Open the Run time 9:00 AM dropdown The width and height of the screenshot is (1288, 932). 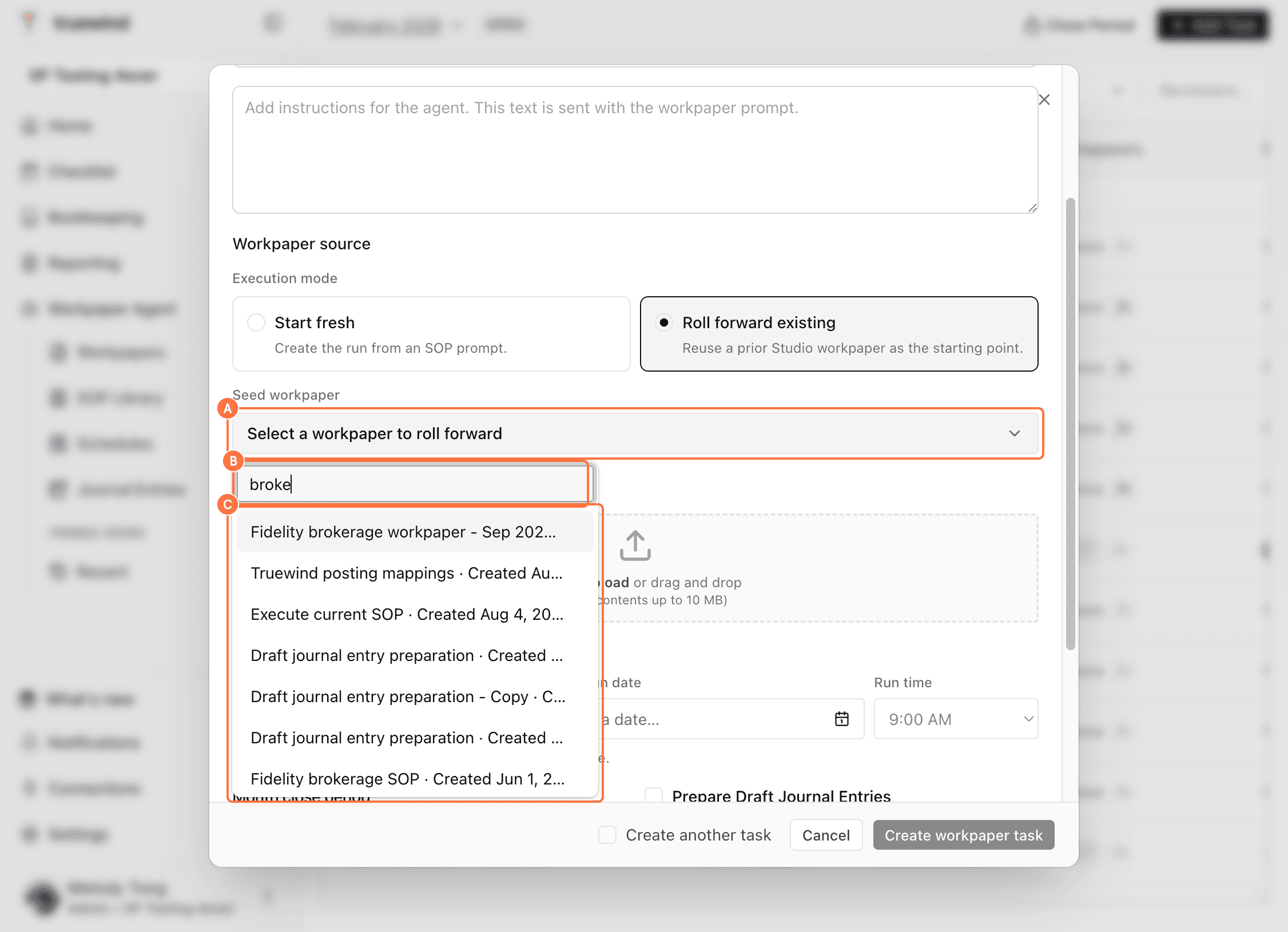click(956, 719)
